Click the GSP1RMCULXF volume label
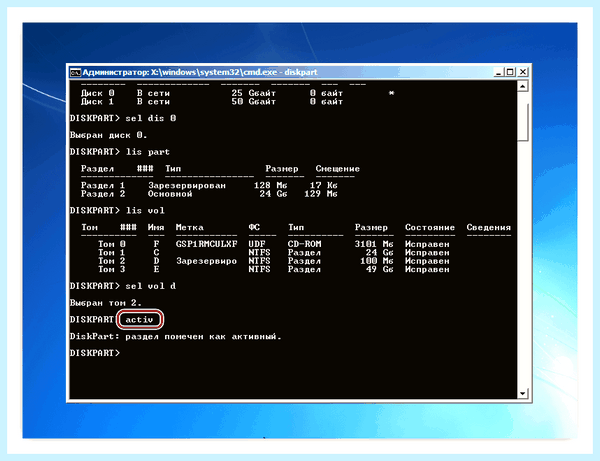Image resolution: width=600 pixels, height=461 pixels. pyautogui.click(x=207, y=244)
